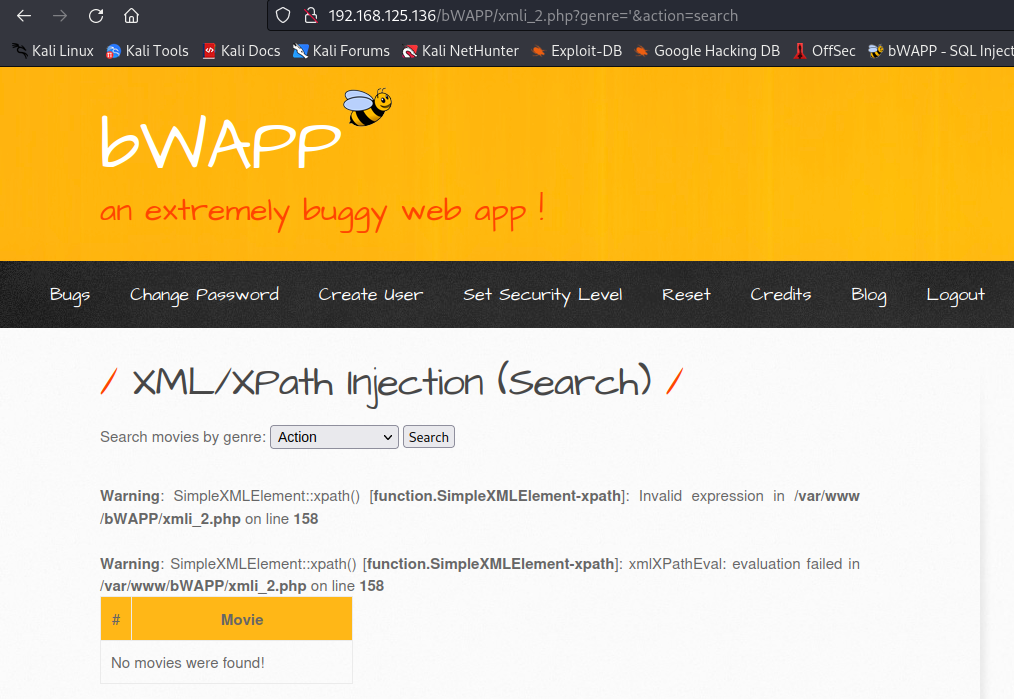Screen dimensions: 1014x699
Task: Click Logout in navigation bar
Action: coord(955,295)
